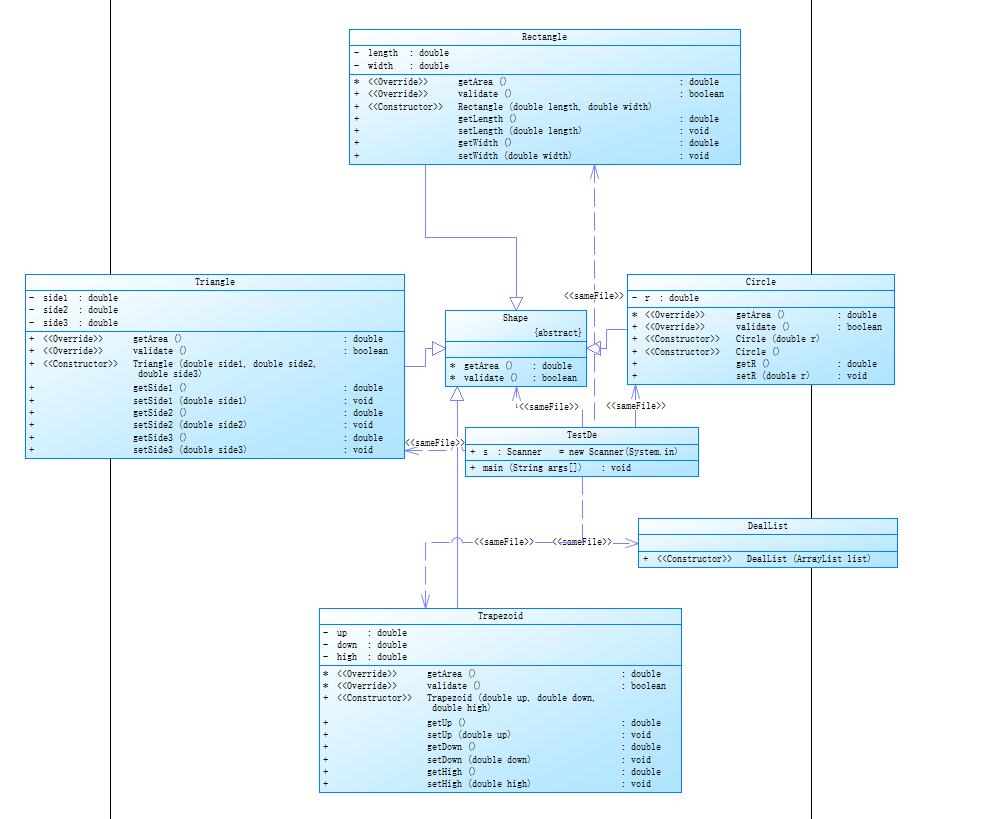Click r attribute in Circle

tap(665, 298)
